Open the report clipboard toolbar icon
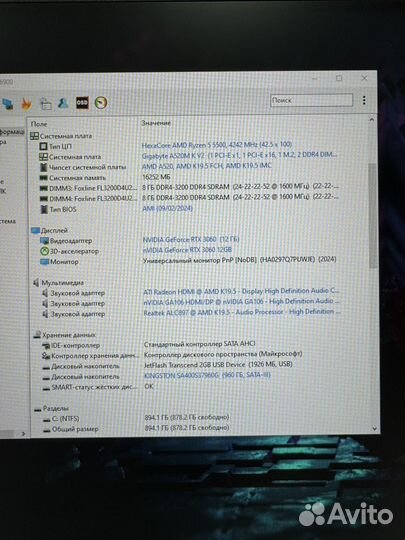Screen dimensions: 405x540 click(45, 103)
